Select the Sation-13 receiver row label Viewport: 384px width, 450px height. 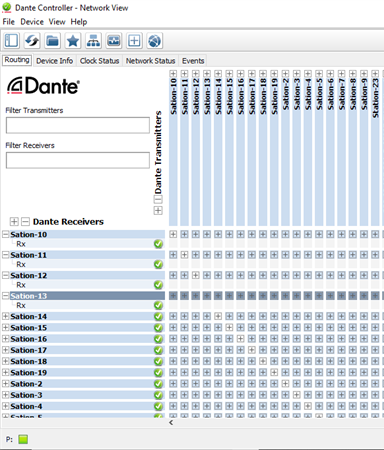coord(29,296)
